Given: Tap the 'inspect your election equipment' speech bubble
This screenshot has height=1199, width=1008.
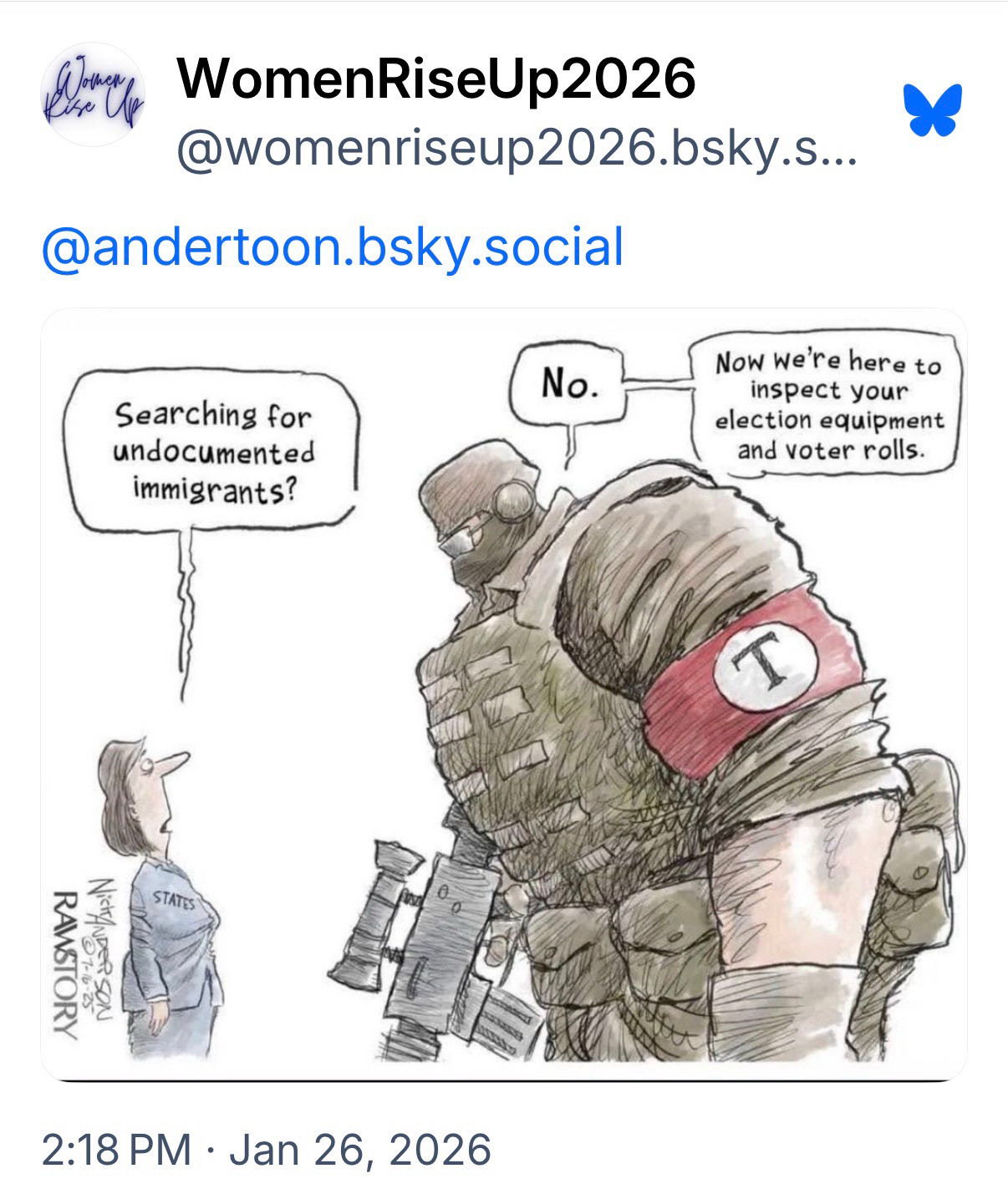Looking at the screenshot, I should pos(827,406).
